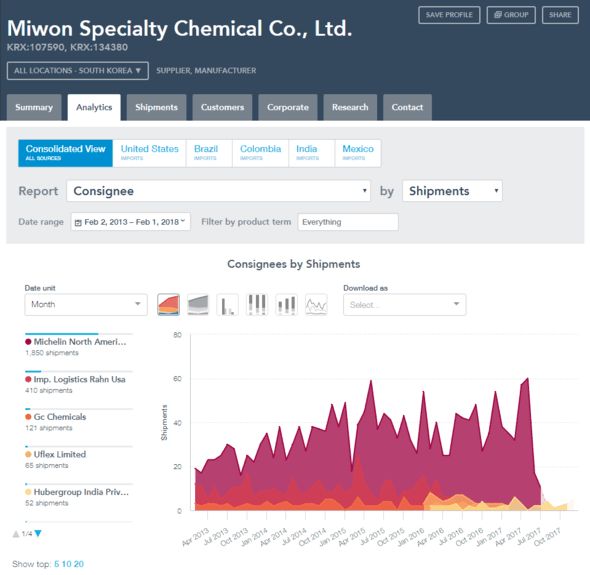Screen dimensions: 590x575
Task: Click the 1,850 shipments count text
Action: (52, 353)
